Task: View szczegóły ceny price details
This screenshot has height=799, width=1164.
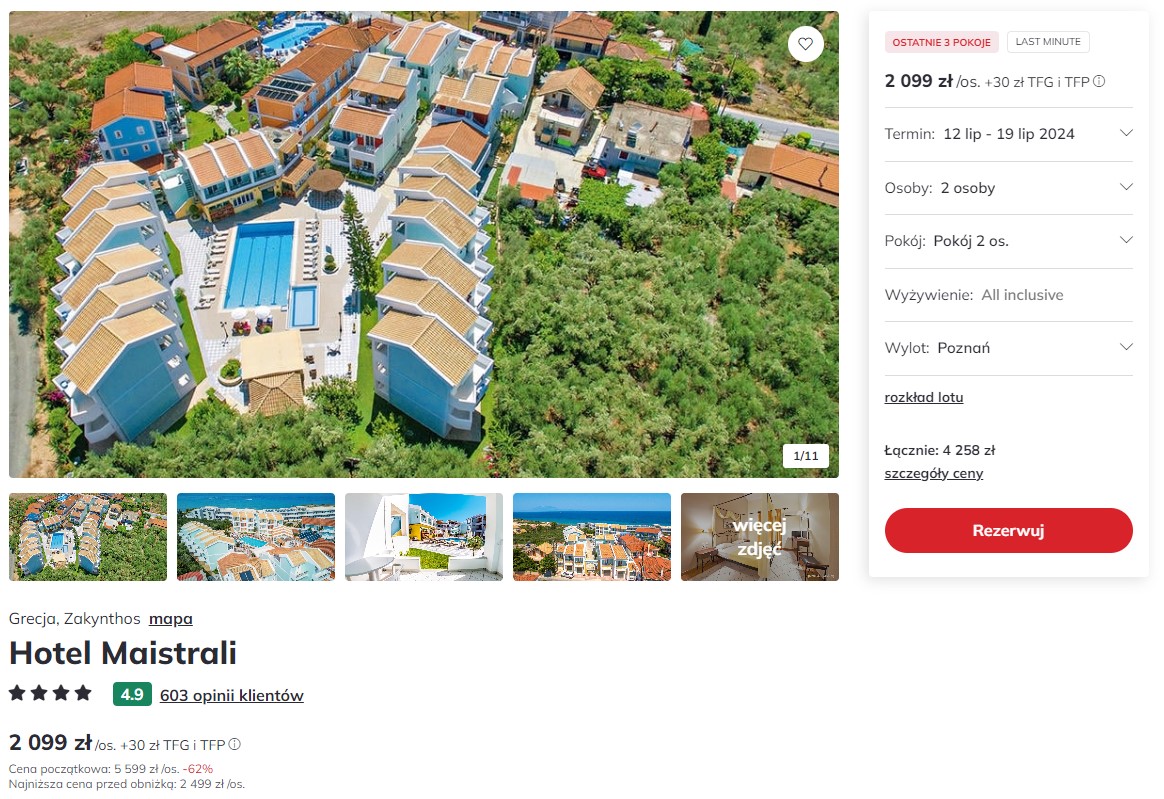Action: (x=933, y=474)
